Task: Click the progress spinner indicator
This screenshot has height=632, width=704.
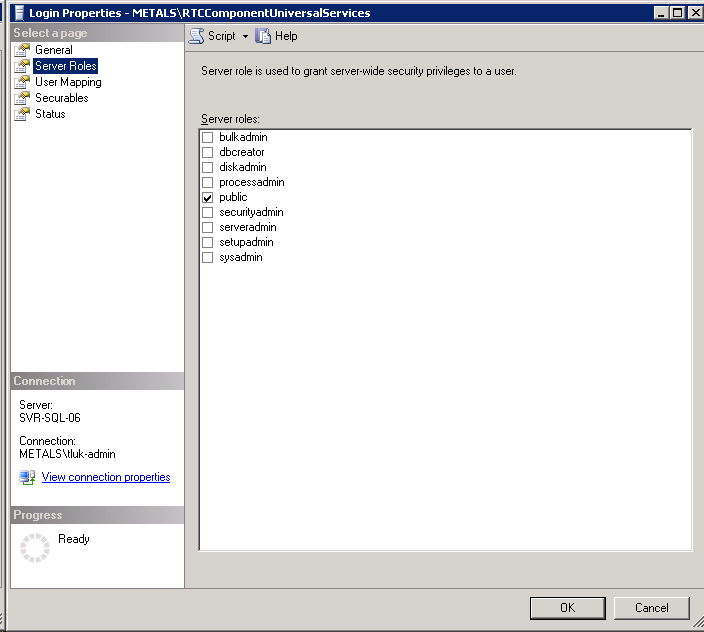Action: click(x=35, y=548)
